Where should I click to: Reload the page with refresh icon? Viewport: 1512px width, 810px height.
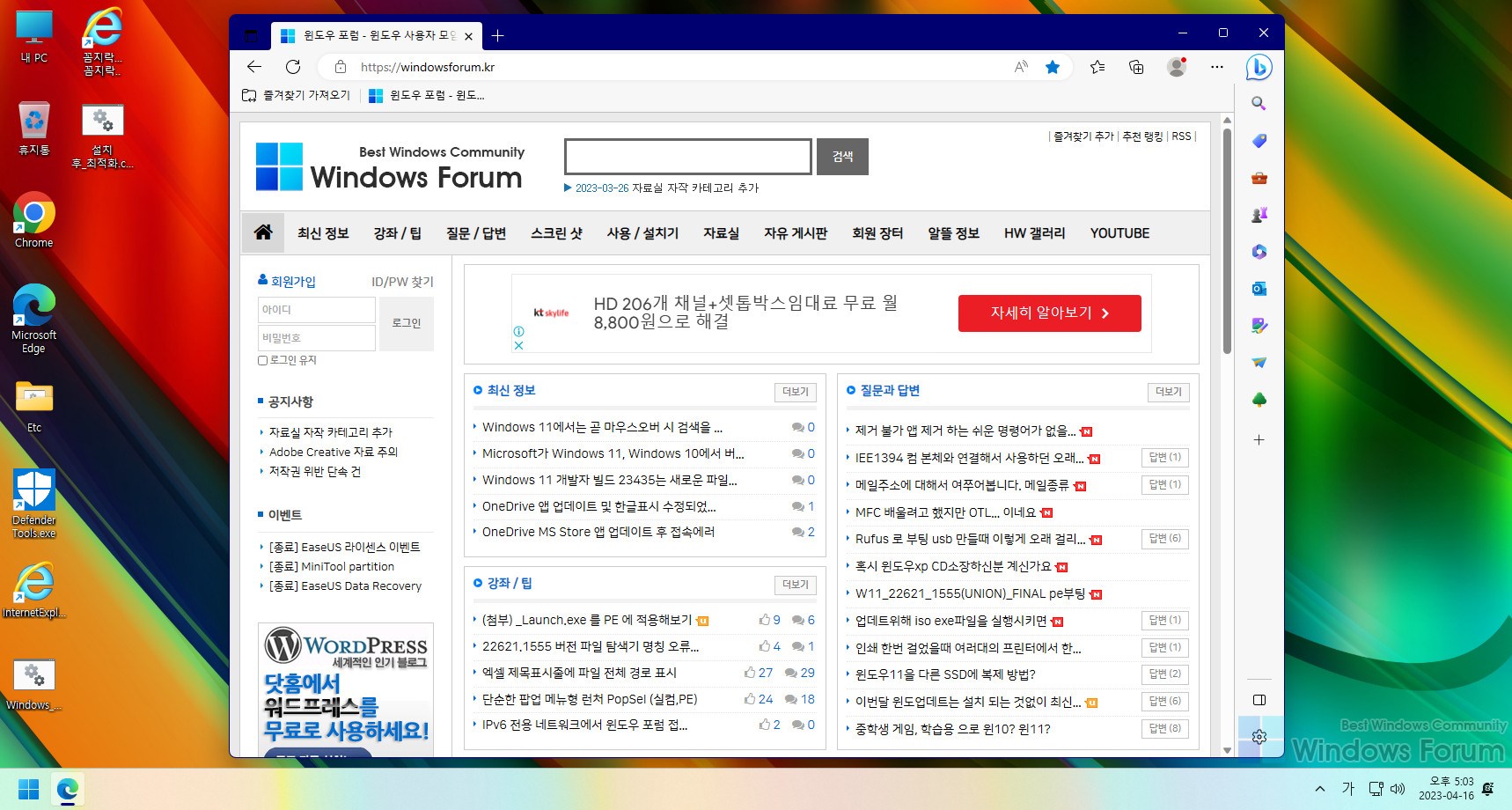point(293,67)
